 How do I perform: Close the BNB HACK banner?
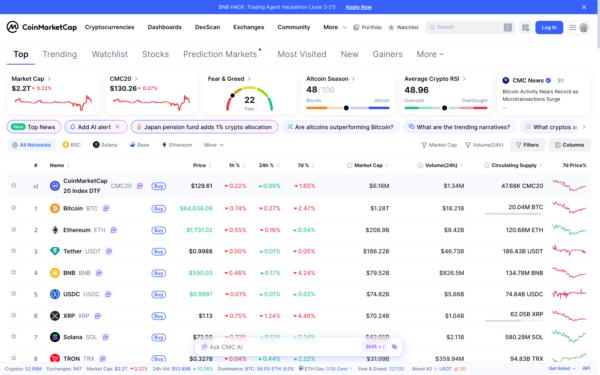[x=584, y=7]
